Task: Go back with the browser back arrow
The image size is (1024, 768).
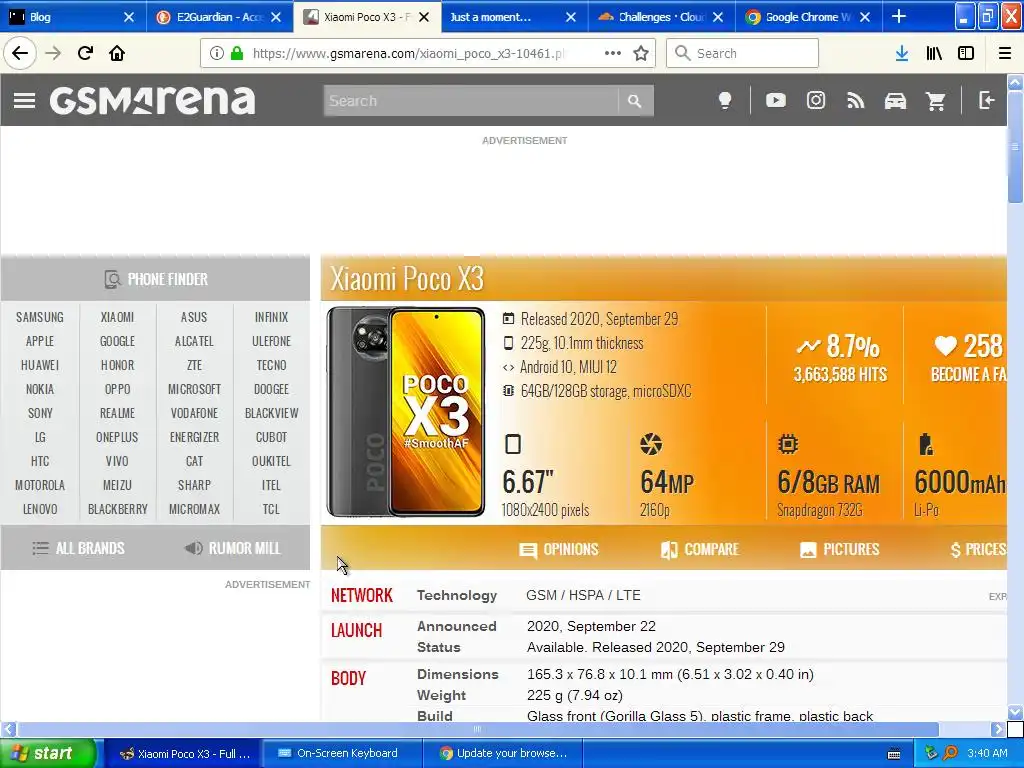Action: 20,53
